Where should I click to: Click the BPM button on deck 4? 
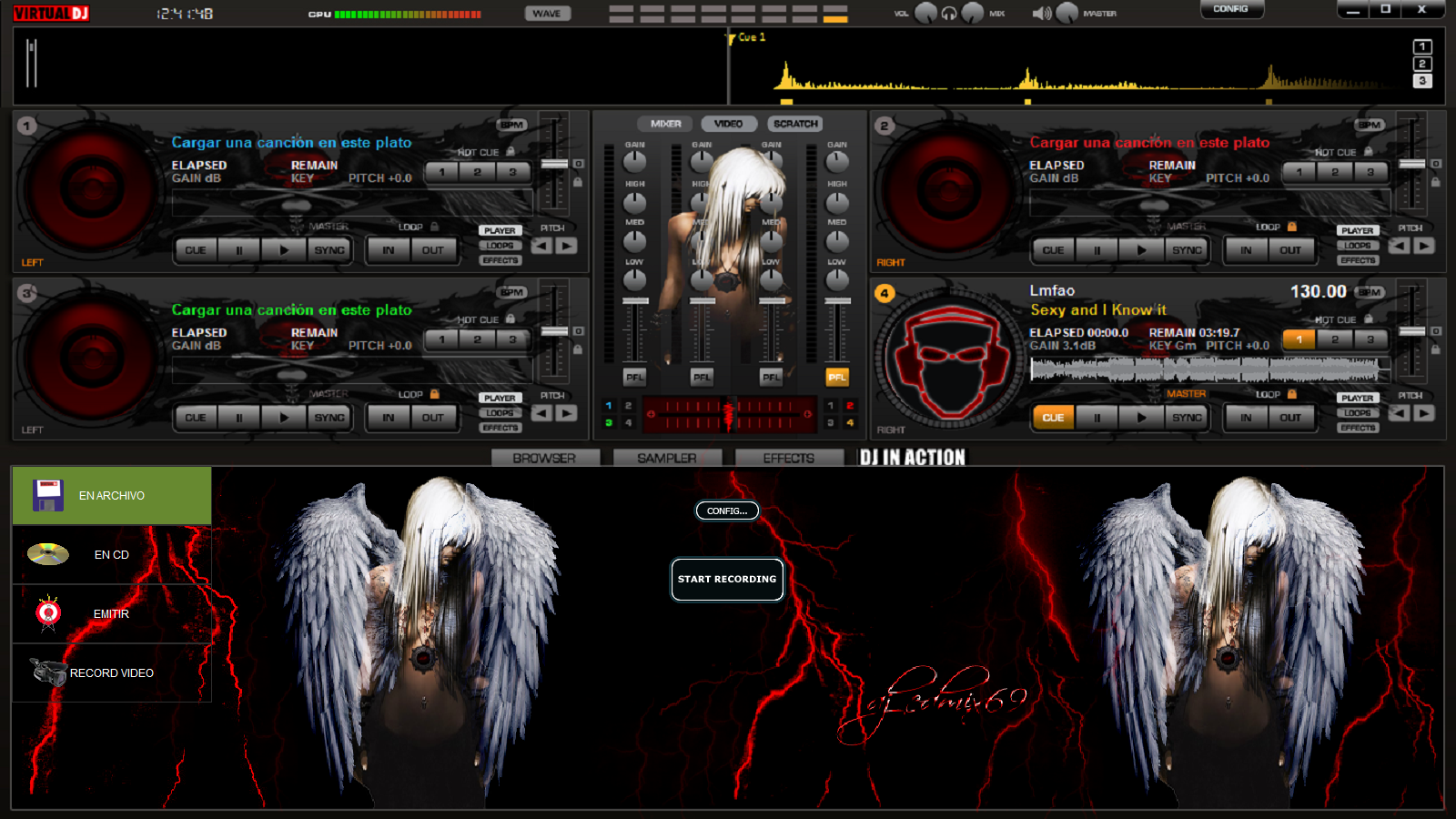click(1370, 292)
